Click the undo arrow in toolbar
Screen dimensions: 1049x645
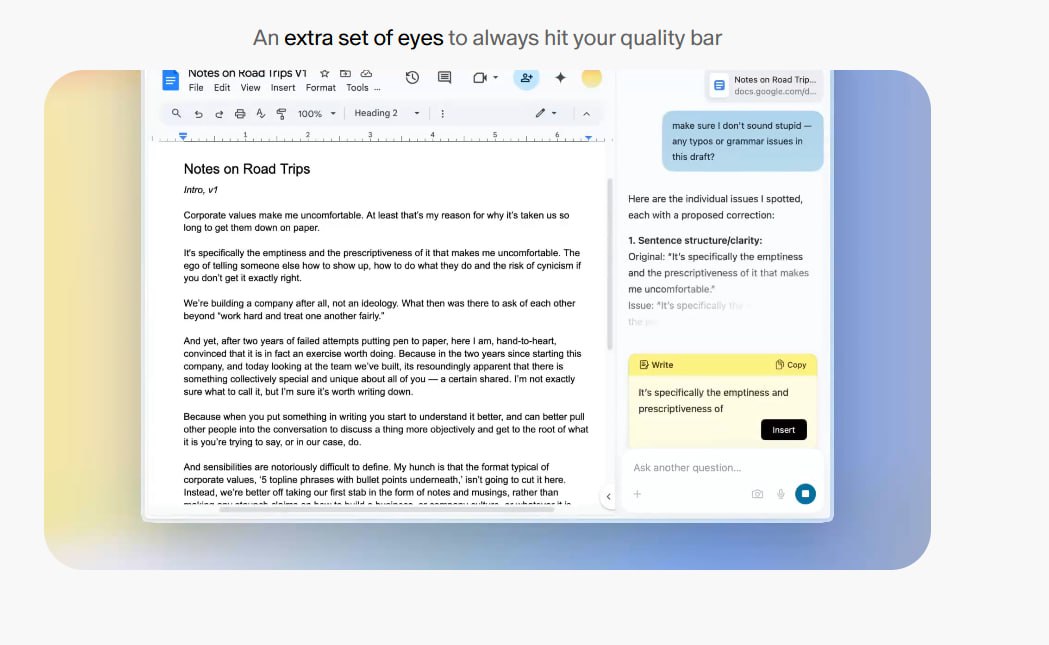pos(198,114)
